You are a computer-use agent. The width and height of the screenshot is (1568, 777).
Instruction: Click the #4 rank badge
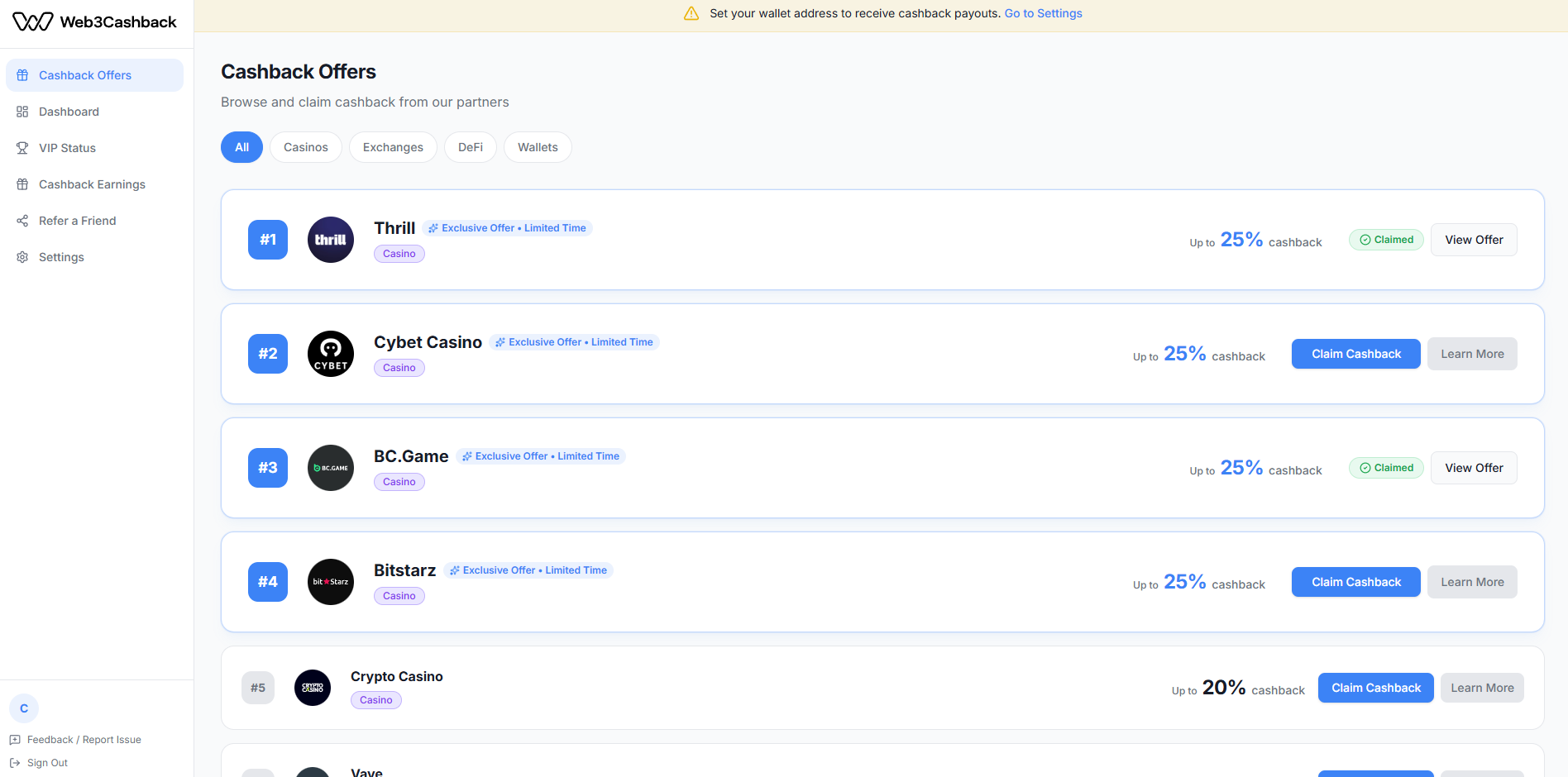point(268,582)
